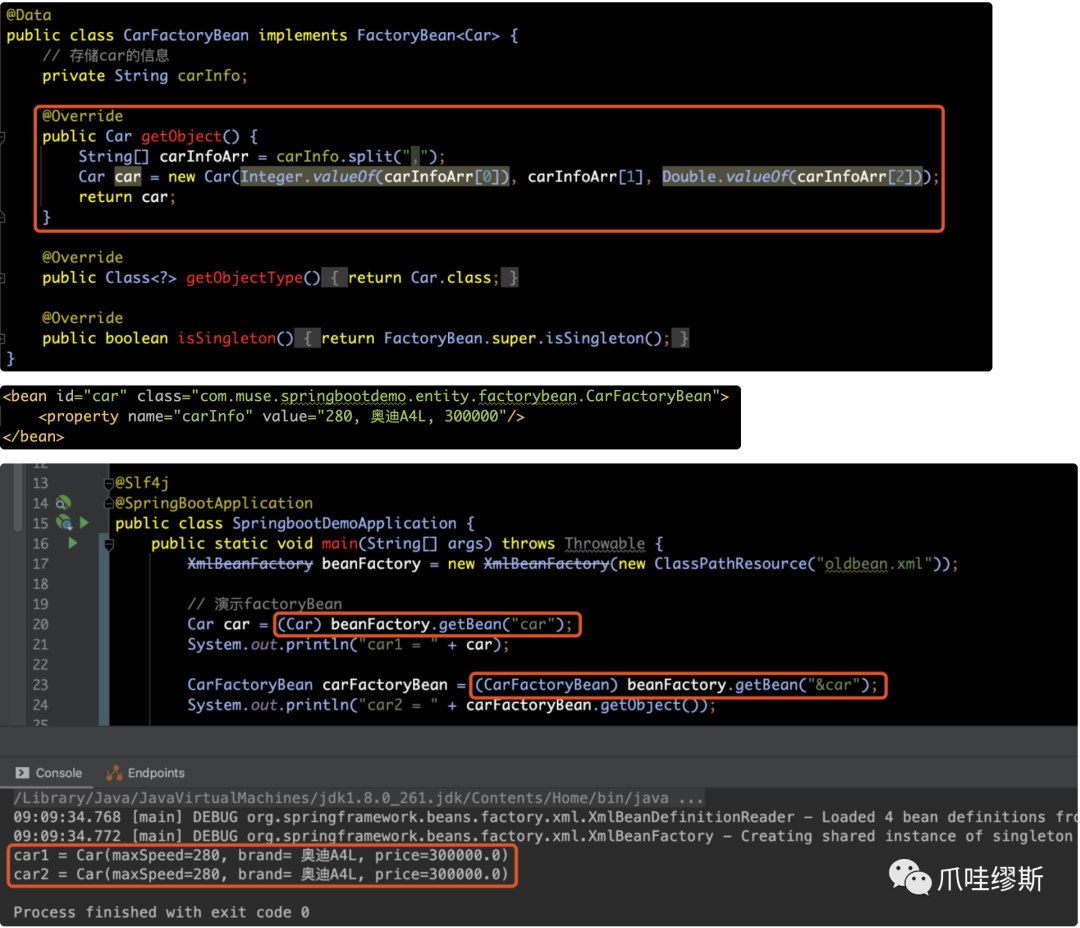Click the factorybean package reference in bean class

pyautogui.click(x=528, y=396)
